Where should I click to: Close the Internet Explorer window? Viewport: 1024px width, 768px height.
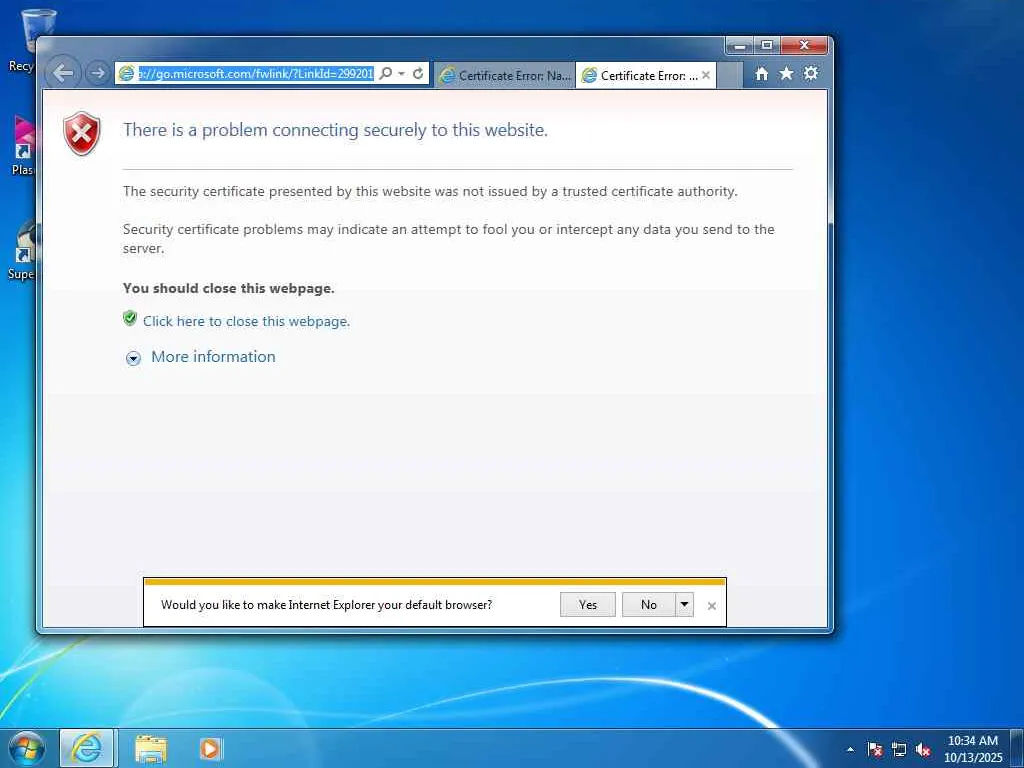click(804, 46)
